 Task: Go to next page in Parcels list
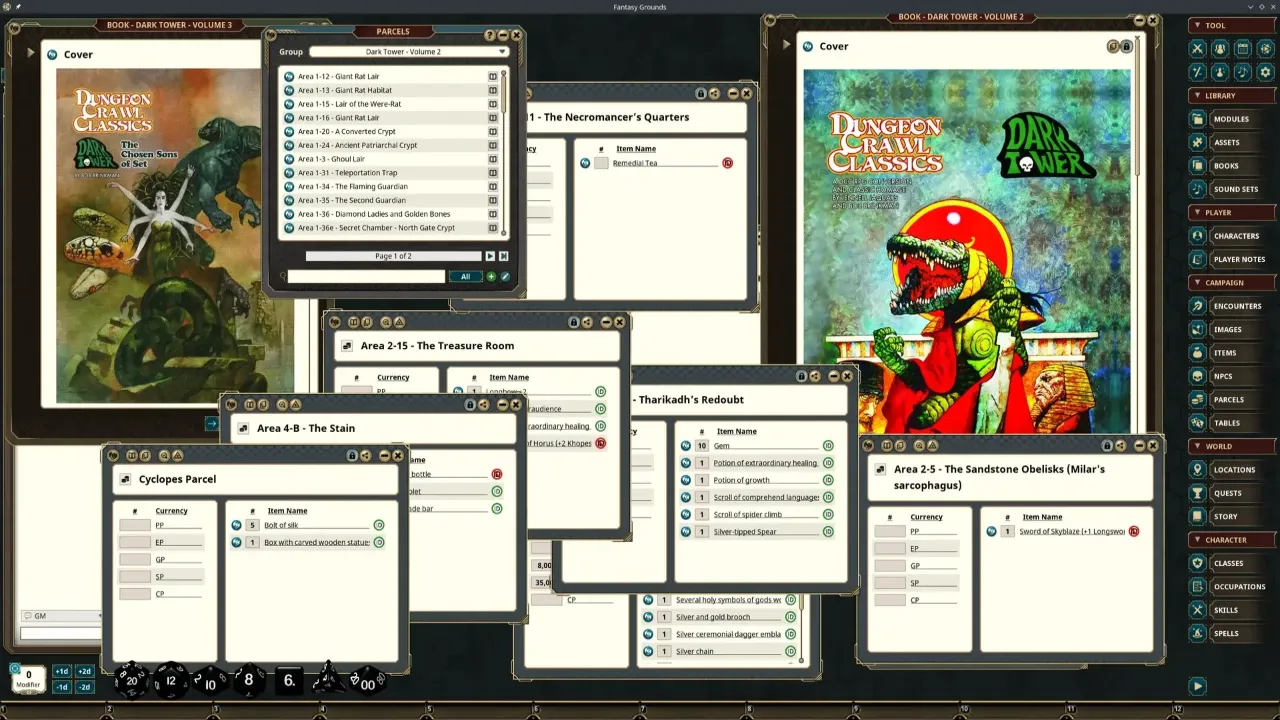tap(490, 256)
